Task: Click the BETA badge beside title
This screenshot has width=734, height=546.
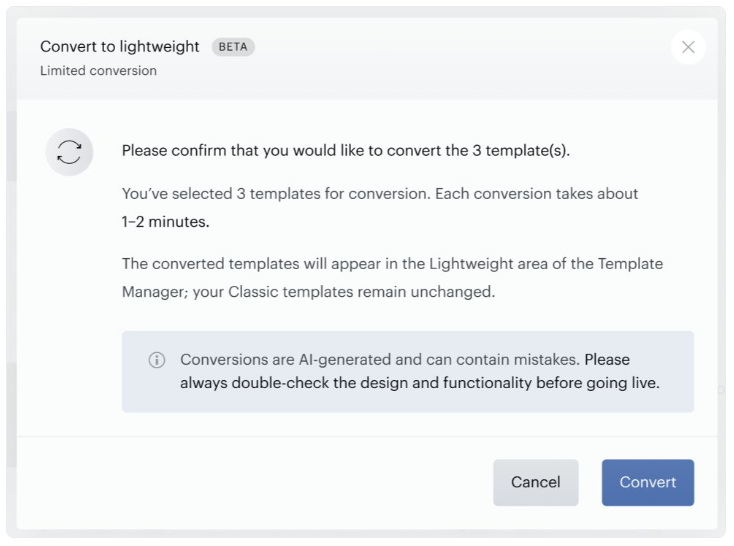Action: click(x=233, y=47)
